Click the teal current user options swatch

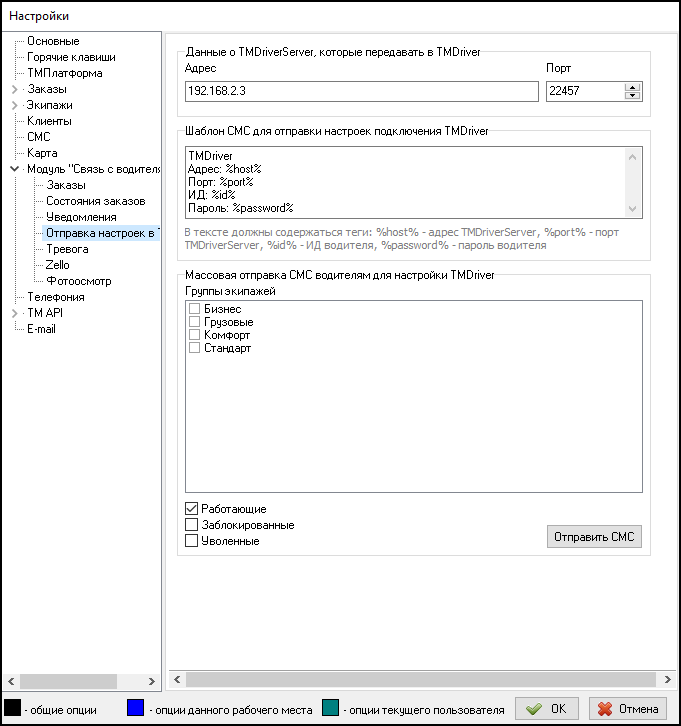pos(329,708)
